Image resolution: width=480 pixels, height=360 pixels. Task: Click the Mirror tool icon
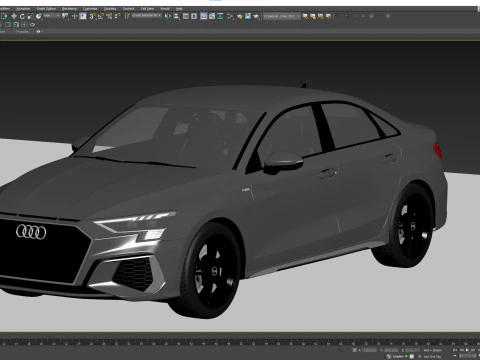pos(168,16)
